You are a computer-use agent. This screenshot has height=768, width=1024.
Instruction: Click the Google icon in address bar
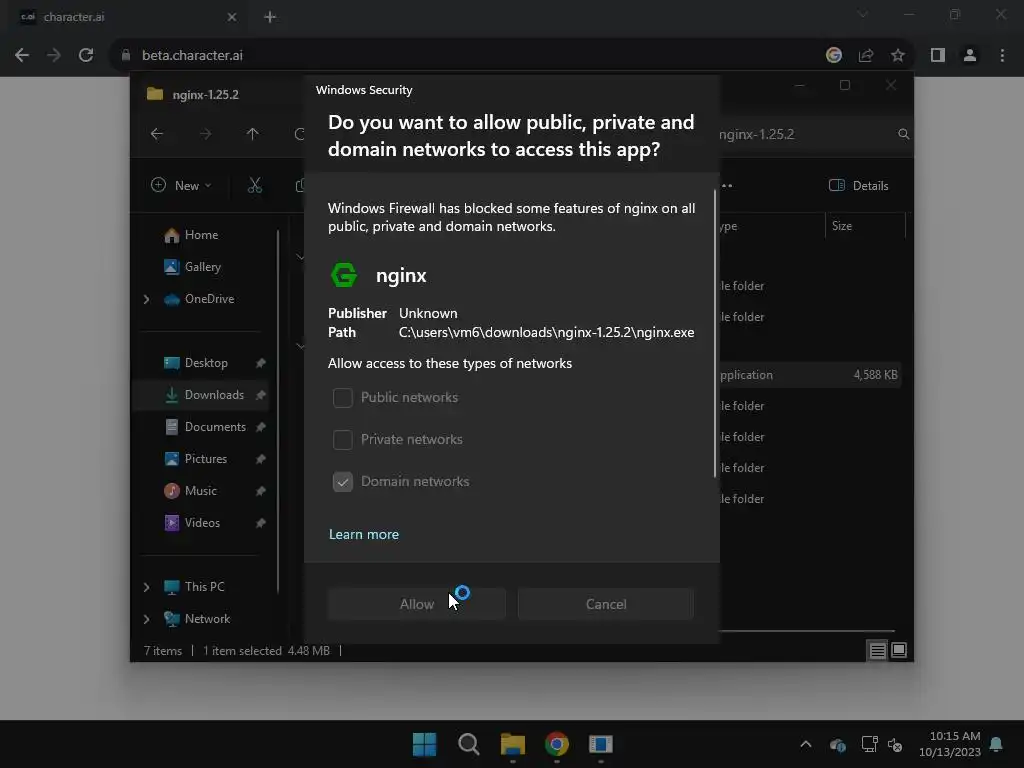point(834,56)
